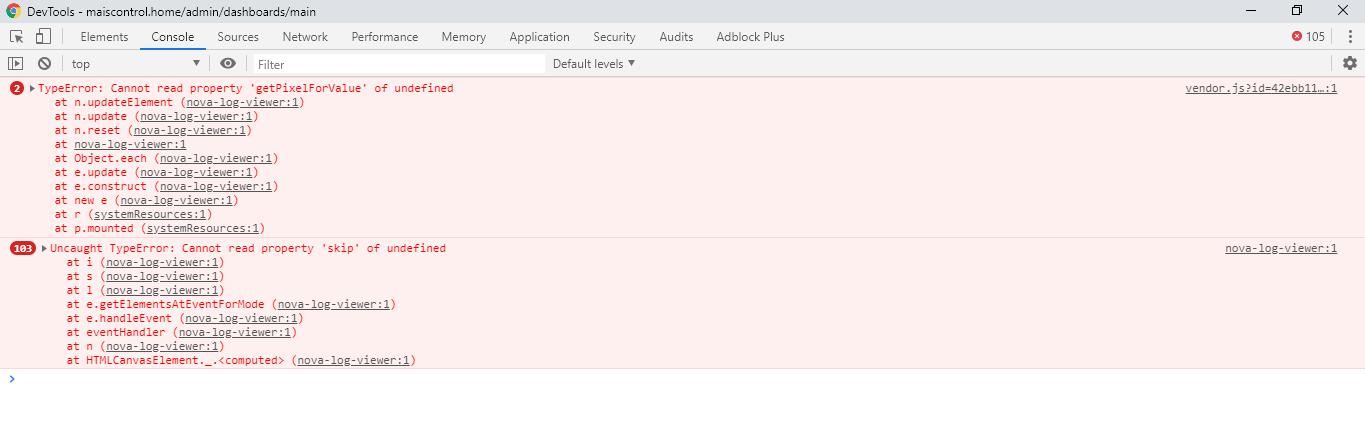Open the n.update nova-log-viewer link
The height and width of the screenshot is (443, 1365).
point(196,116)
